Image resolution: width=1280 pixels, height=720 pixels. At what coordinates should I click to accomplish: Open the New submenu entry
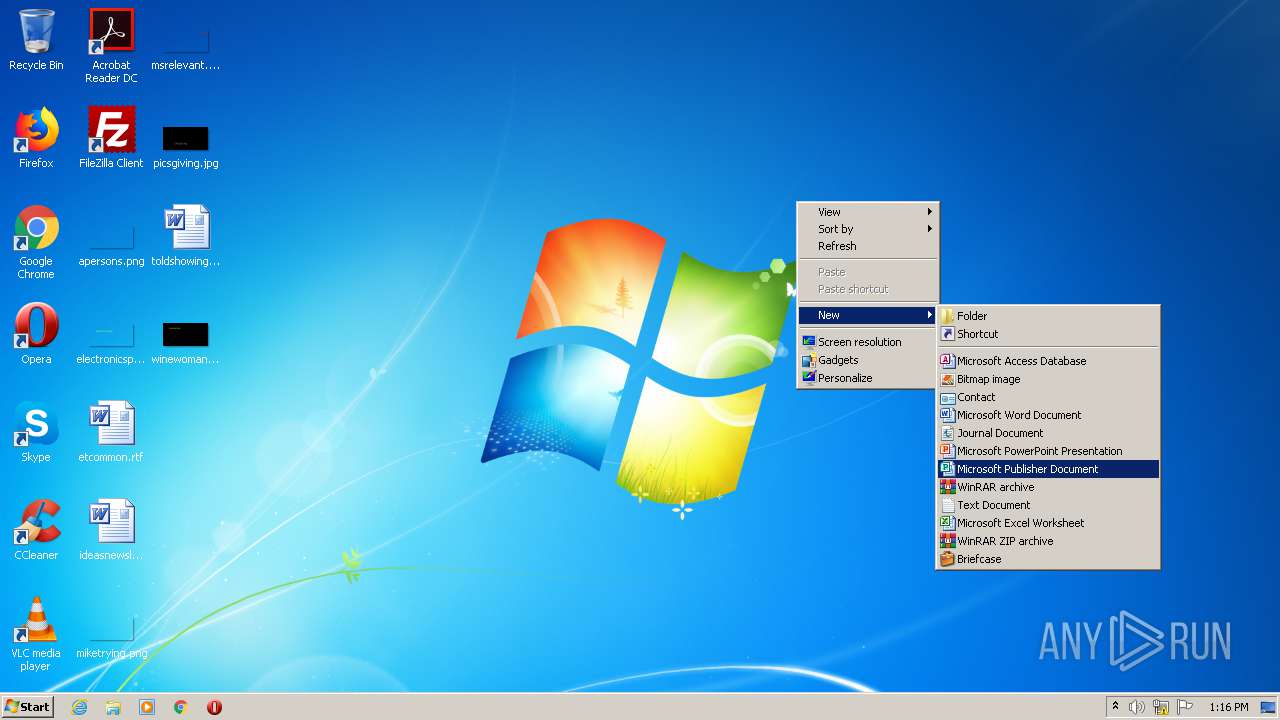[868, 315]
